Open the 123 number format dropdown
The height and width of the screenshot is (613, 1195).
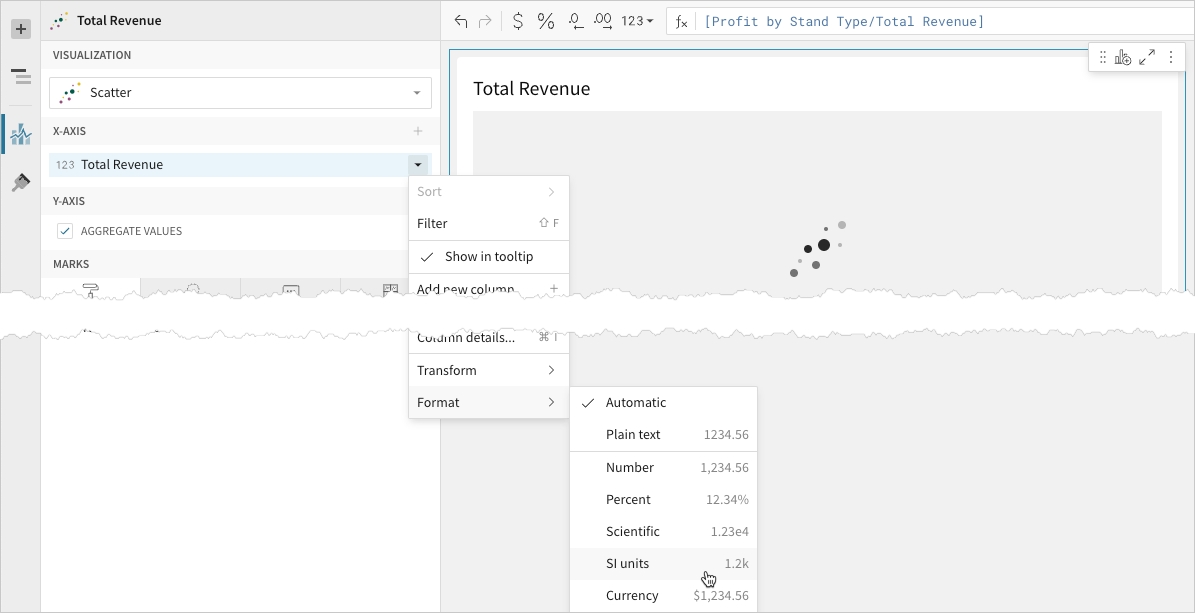pos(637,21)
